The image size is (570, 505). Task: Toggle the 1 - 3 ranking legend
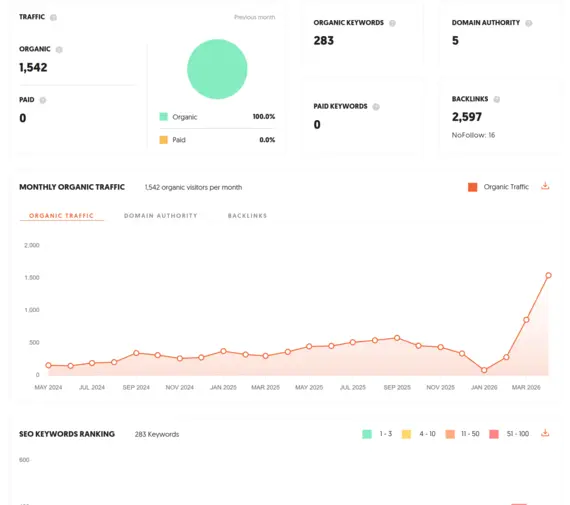[367, 434]
